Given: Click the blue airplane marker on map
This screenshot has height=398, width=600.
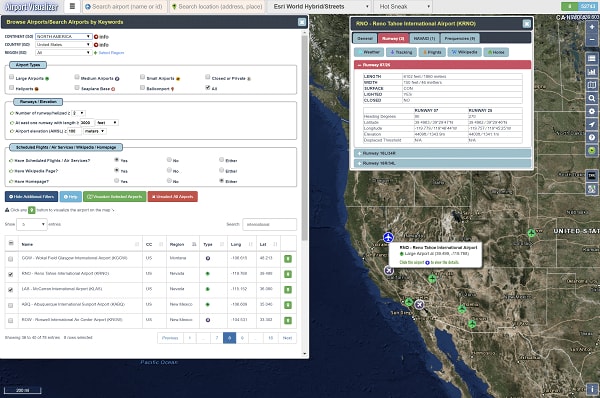Looking at the screenshot, I should tap(388, 237).
